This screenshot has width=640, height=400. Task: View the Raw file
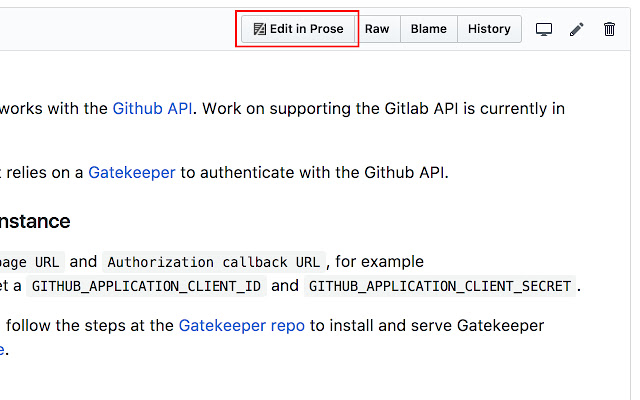[377, 29]
